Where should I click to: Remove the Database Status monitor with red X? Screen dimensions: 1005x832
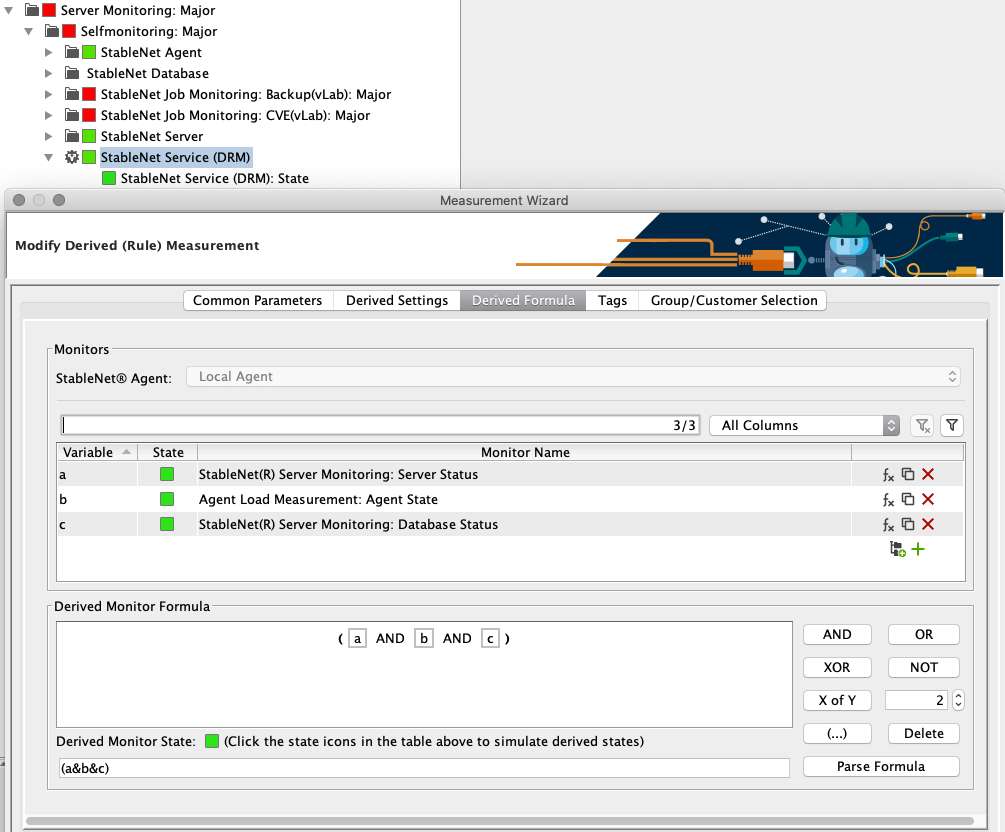(927, 524)
